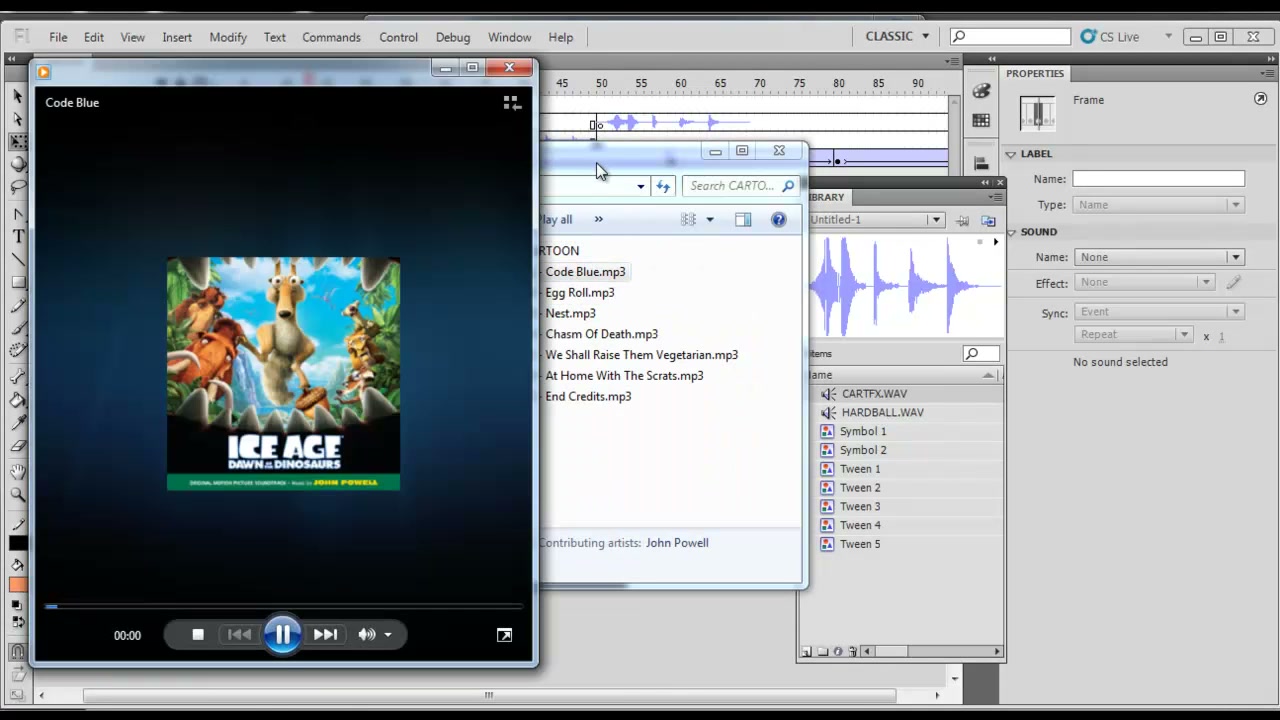This screenshot has width=1280, height=720.
Task: Select the Lasso tool
Action: pyautogui.click(x=18, y=187)
